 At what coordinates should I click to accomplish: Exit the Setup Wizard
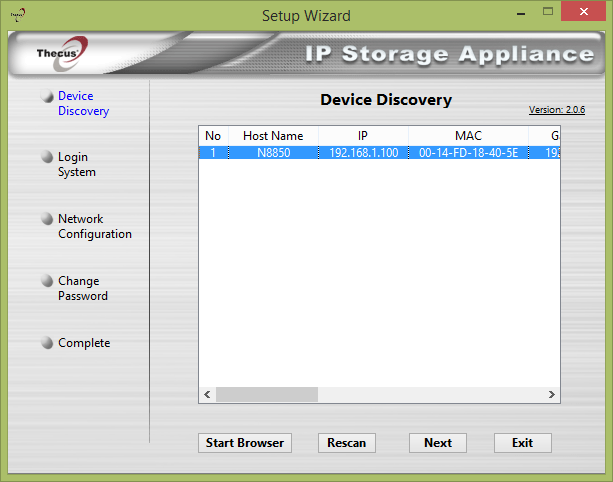click(523, 443)
